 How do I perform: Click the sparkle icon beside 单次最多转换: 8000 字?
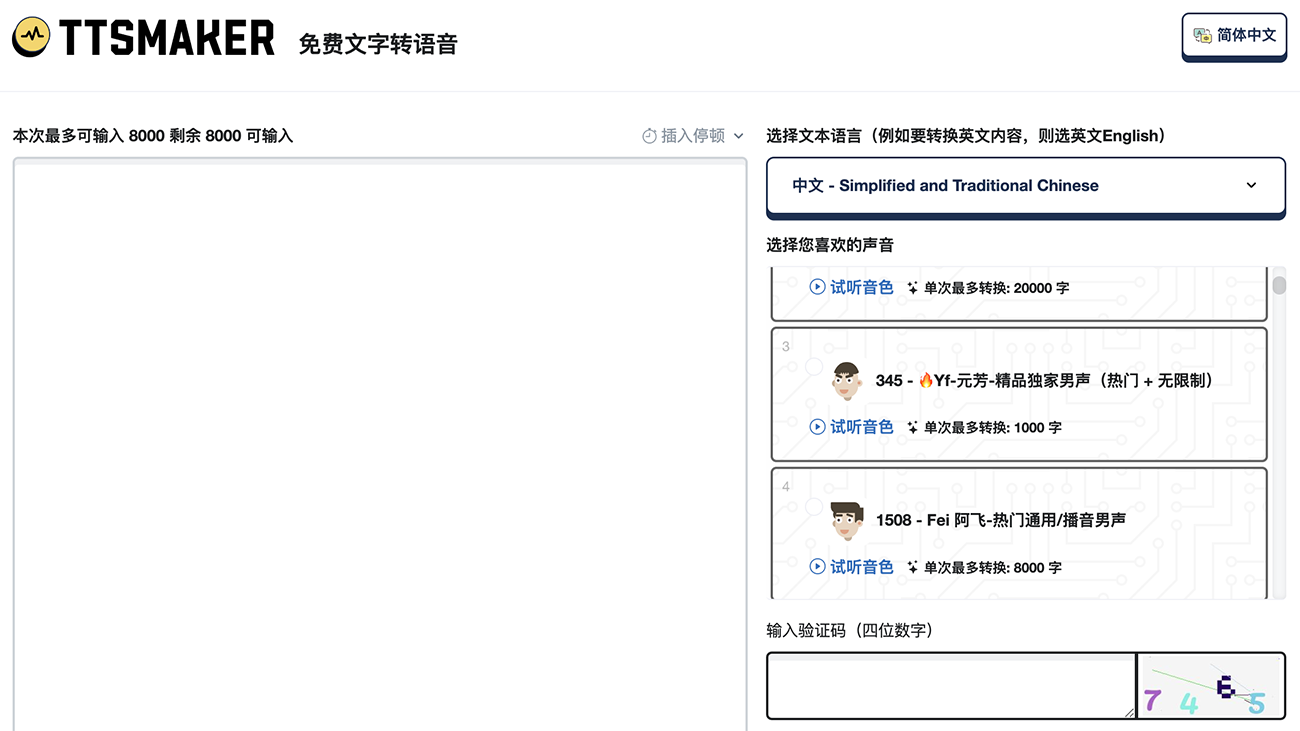pyautogui.click(x=912, y=567)
